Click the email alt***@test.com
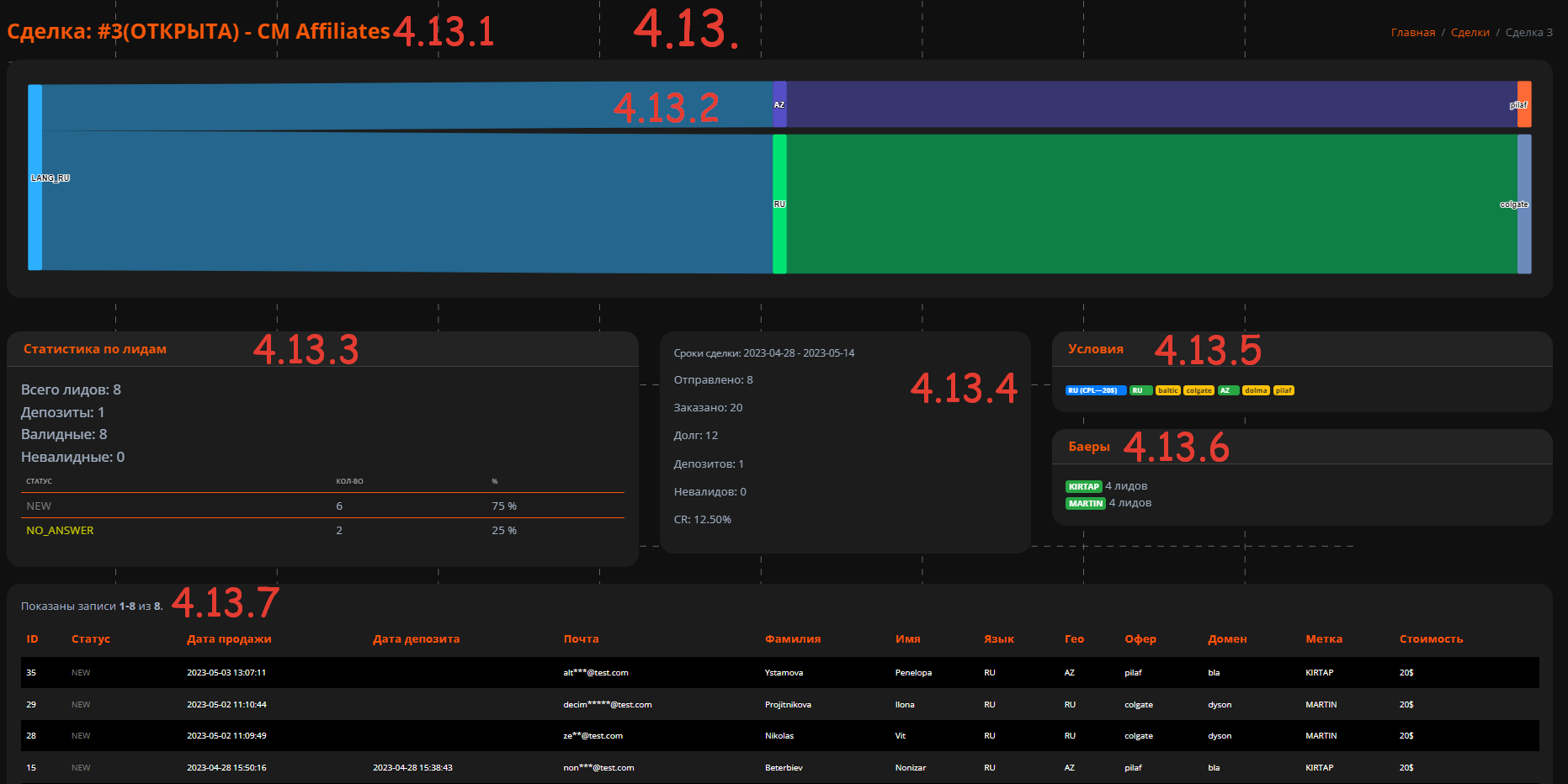1568x784 pixels. pyautogui.click(x=596, y=673)
